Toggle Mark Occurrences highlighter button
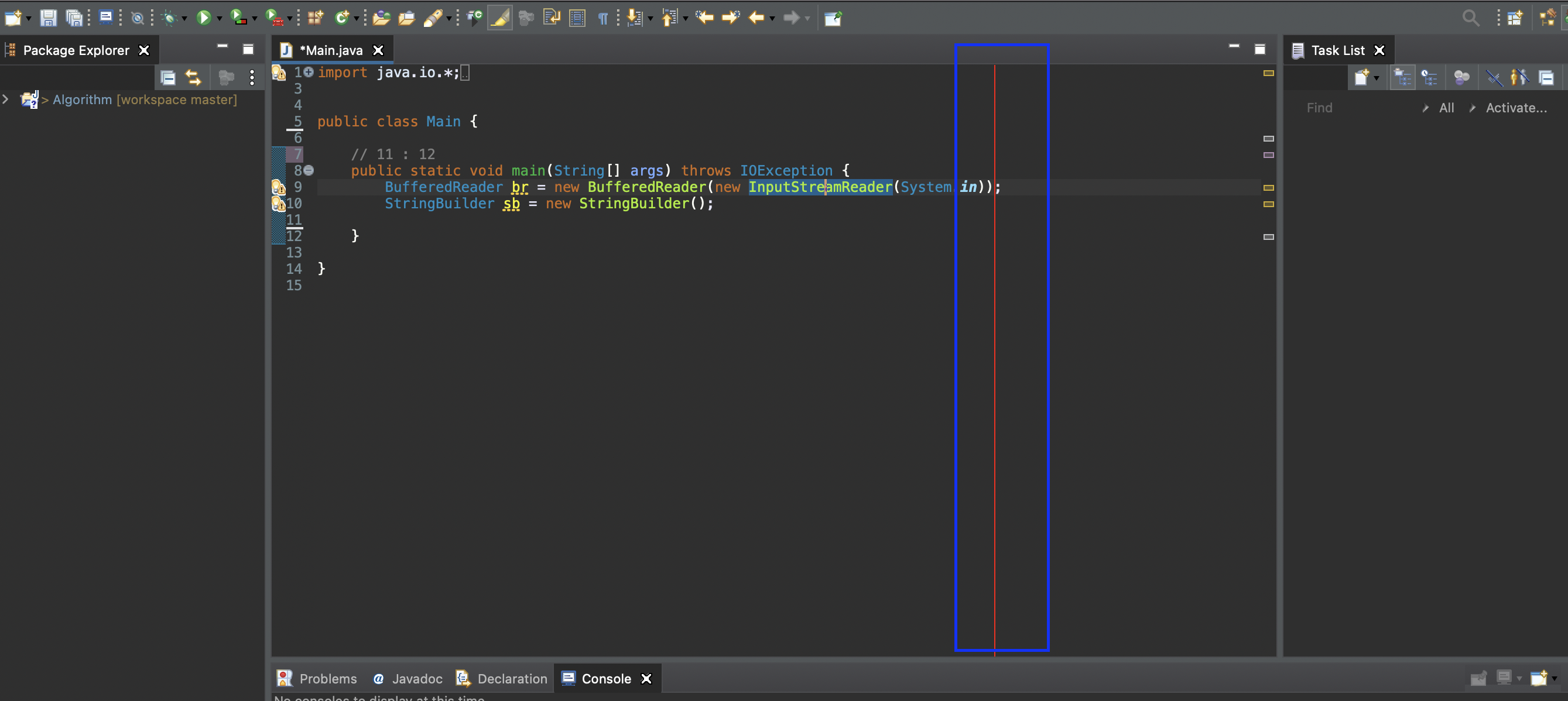This screenshot has height=701, width=1568. (x=500, y=18)
